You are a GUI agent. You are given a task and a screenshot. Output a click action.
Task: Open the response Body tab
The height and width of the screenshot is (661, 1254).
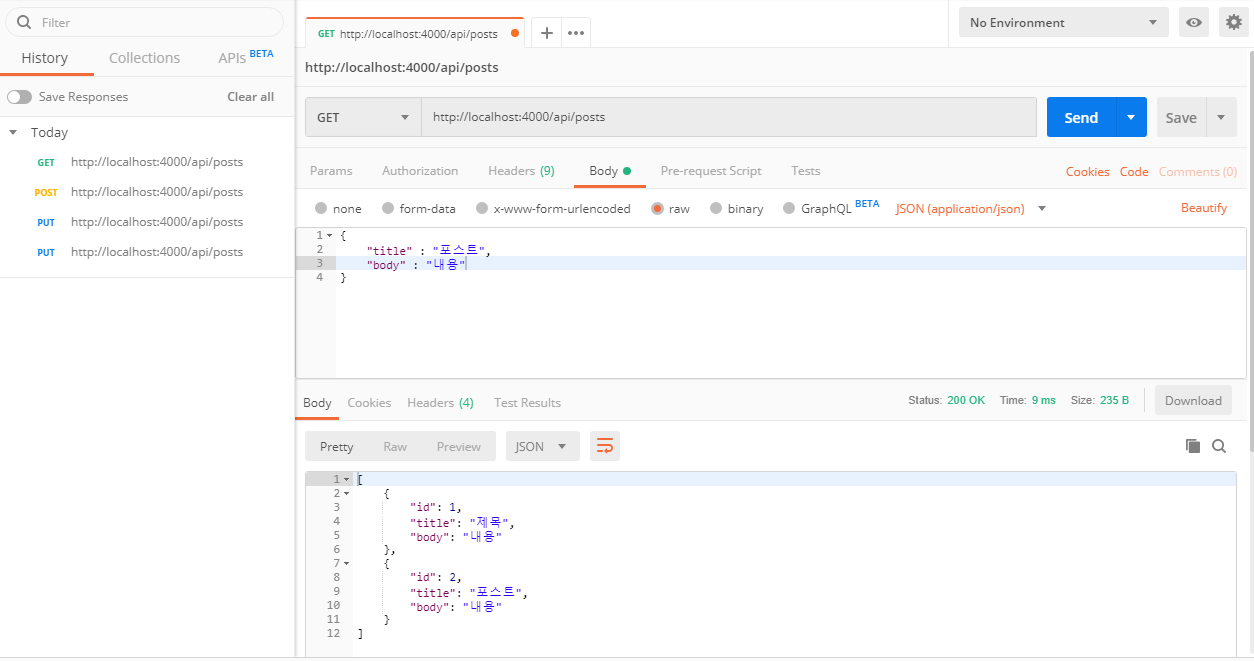pyautogui.click(x=317, y=402)
